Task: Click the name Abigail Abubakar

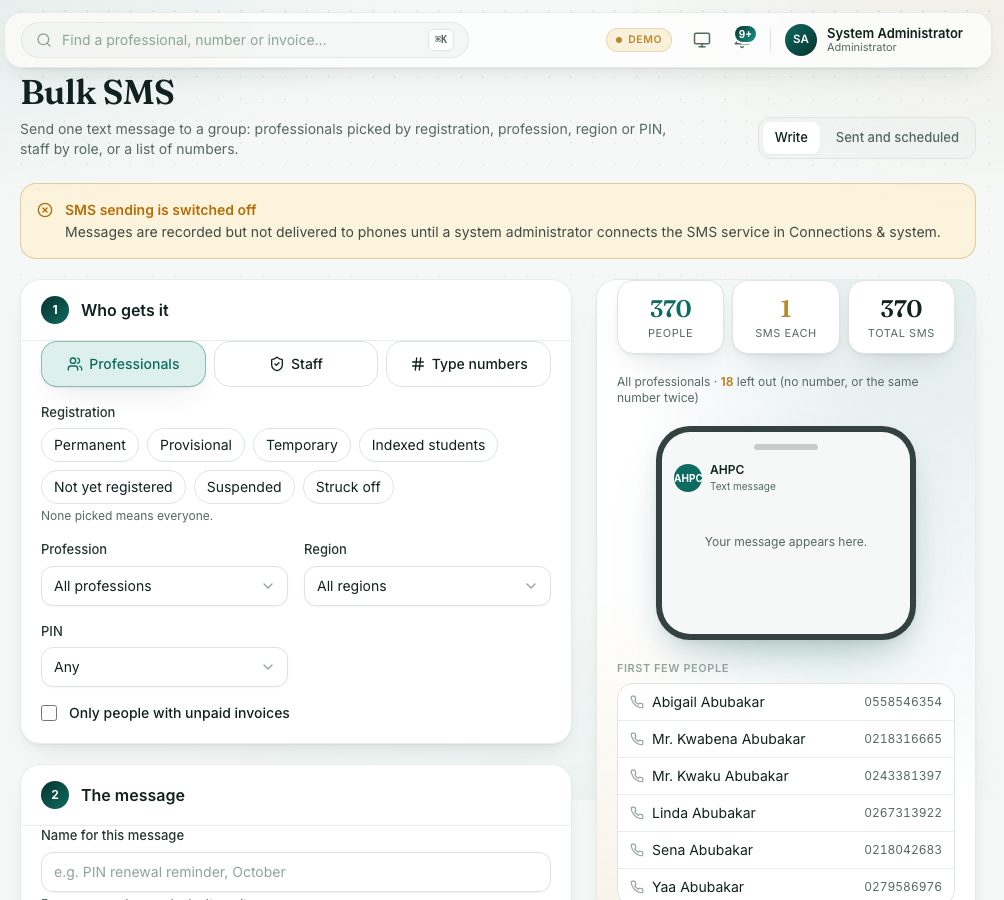Action: [708, 702]
